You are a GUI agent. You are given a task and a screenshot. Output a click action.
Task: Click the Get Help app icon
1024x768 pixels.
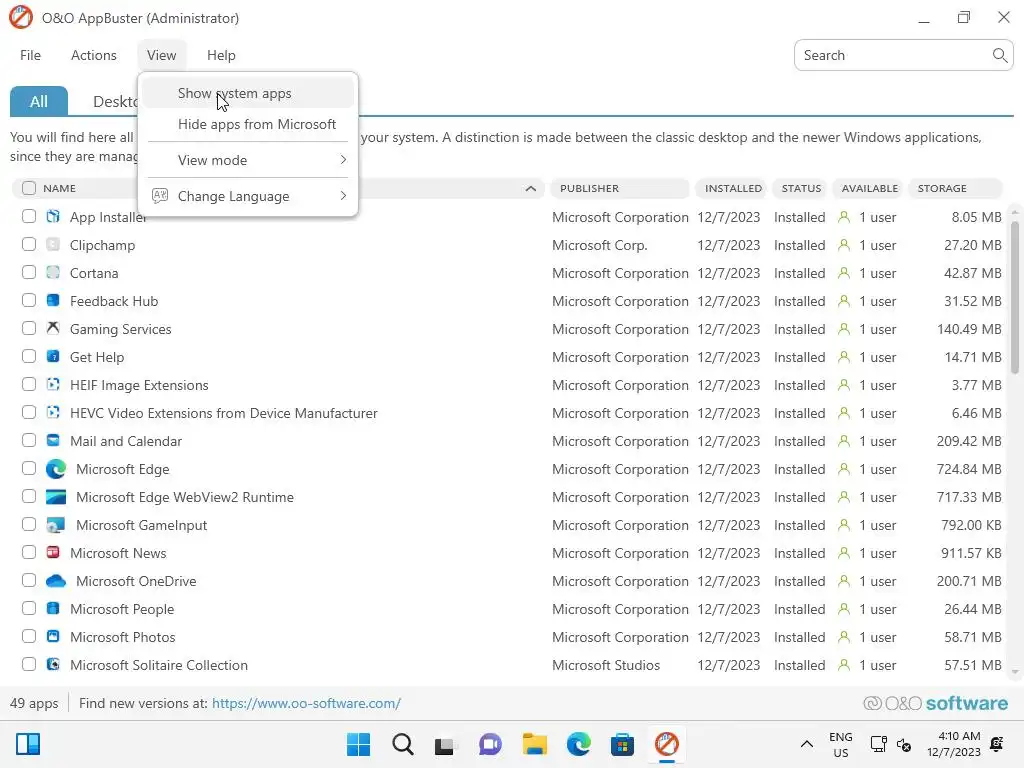click(53, 357)
